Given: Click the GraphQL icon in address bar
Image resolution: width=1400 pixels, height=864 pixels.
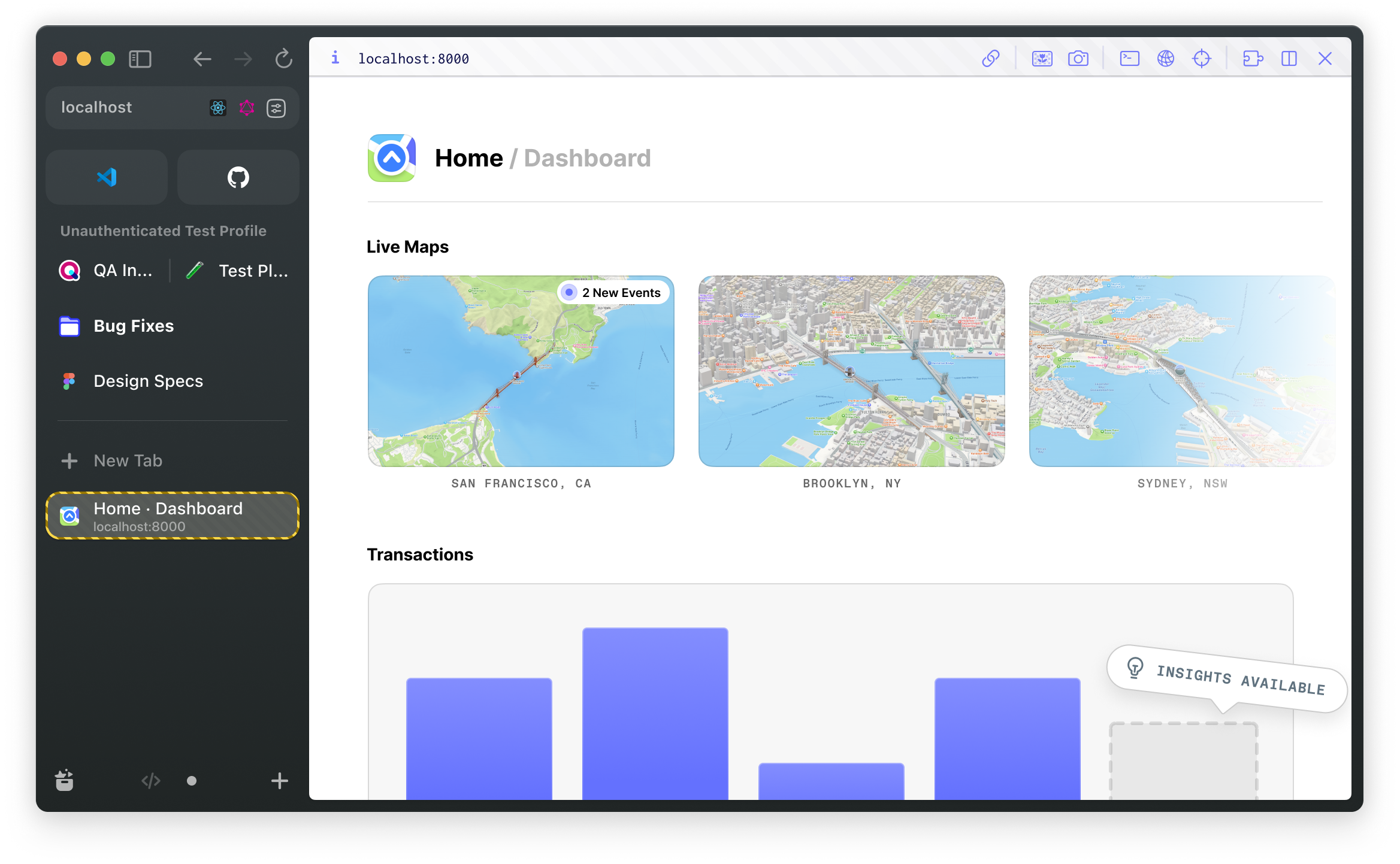Looking at the screenshot, I should 247,108.
